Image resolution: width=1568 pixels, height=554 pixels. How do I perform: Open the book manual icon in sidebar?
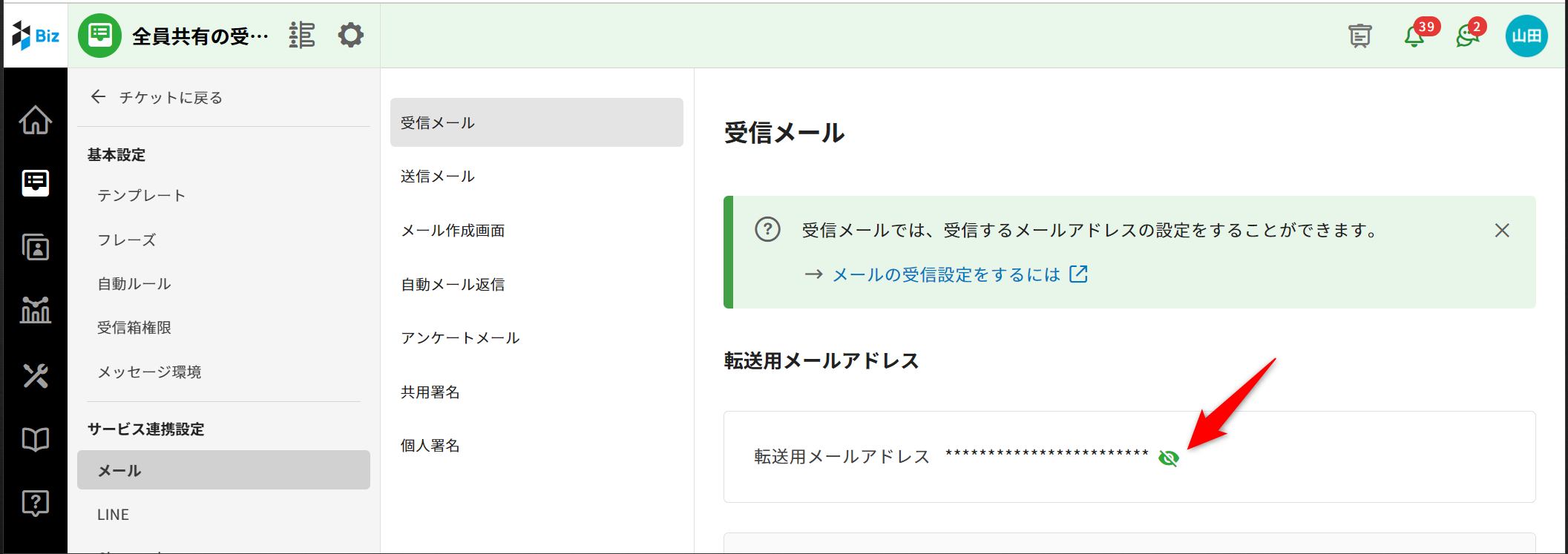[x=35, y=439]
